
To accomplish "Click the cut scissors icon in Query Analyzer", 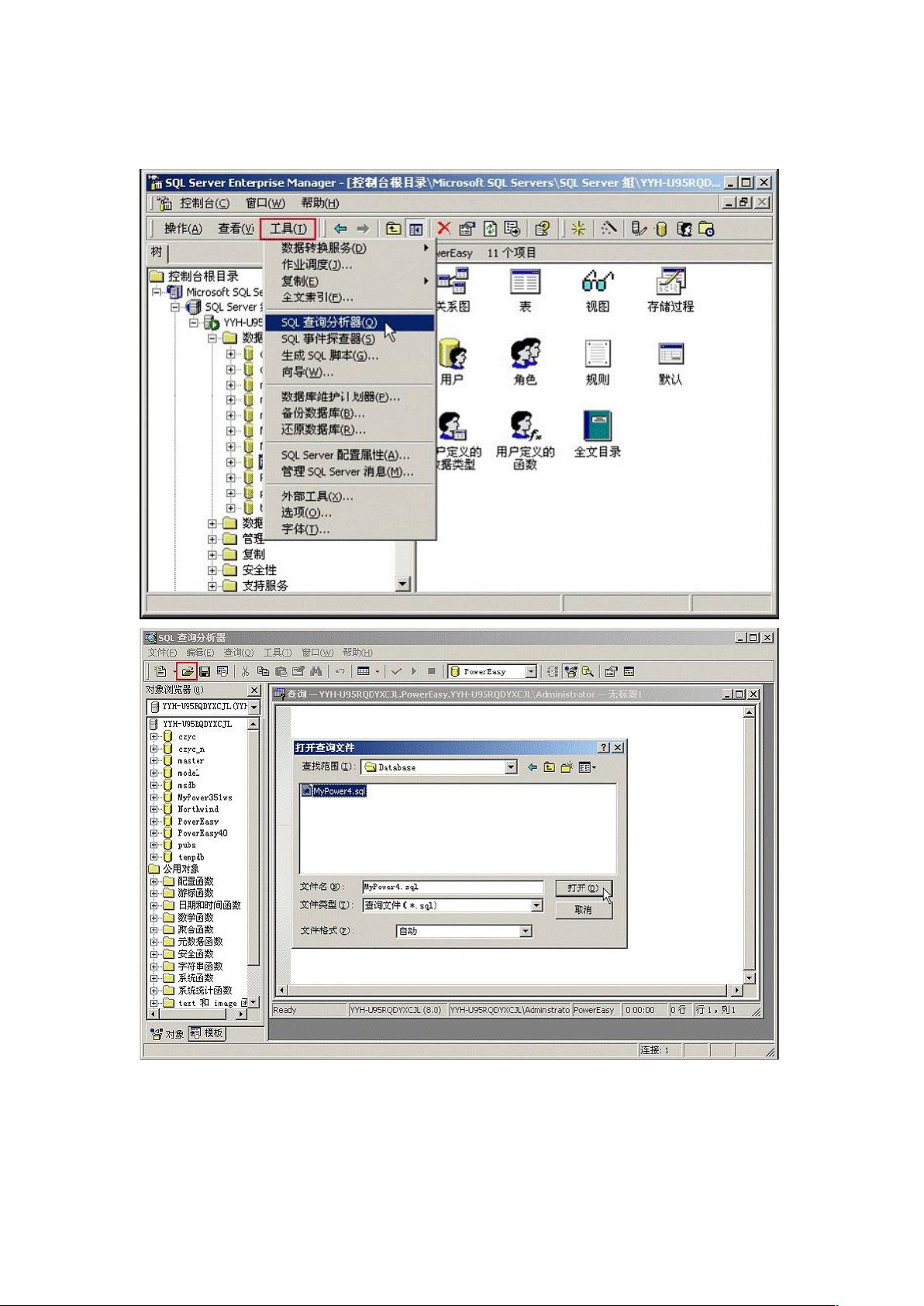I will point(245,671).
